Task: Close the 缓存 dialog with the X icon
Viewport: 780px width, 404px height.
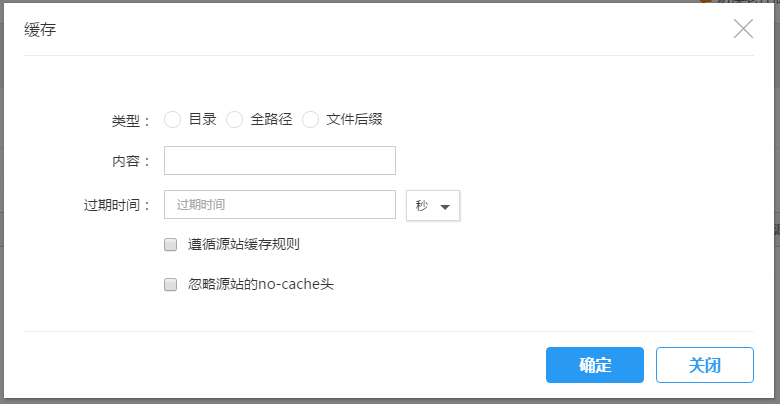Action: click(x=743, y=29)
